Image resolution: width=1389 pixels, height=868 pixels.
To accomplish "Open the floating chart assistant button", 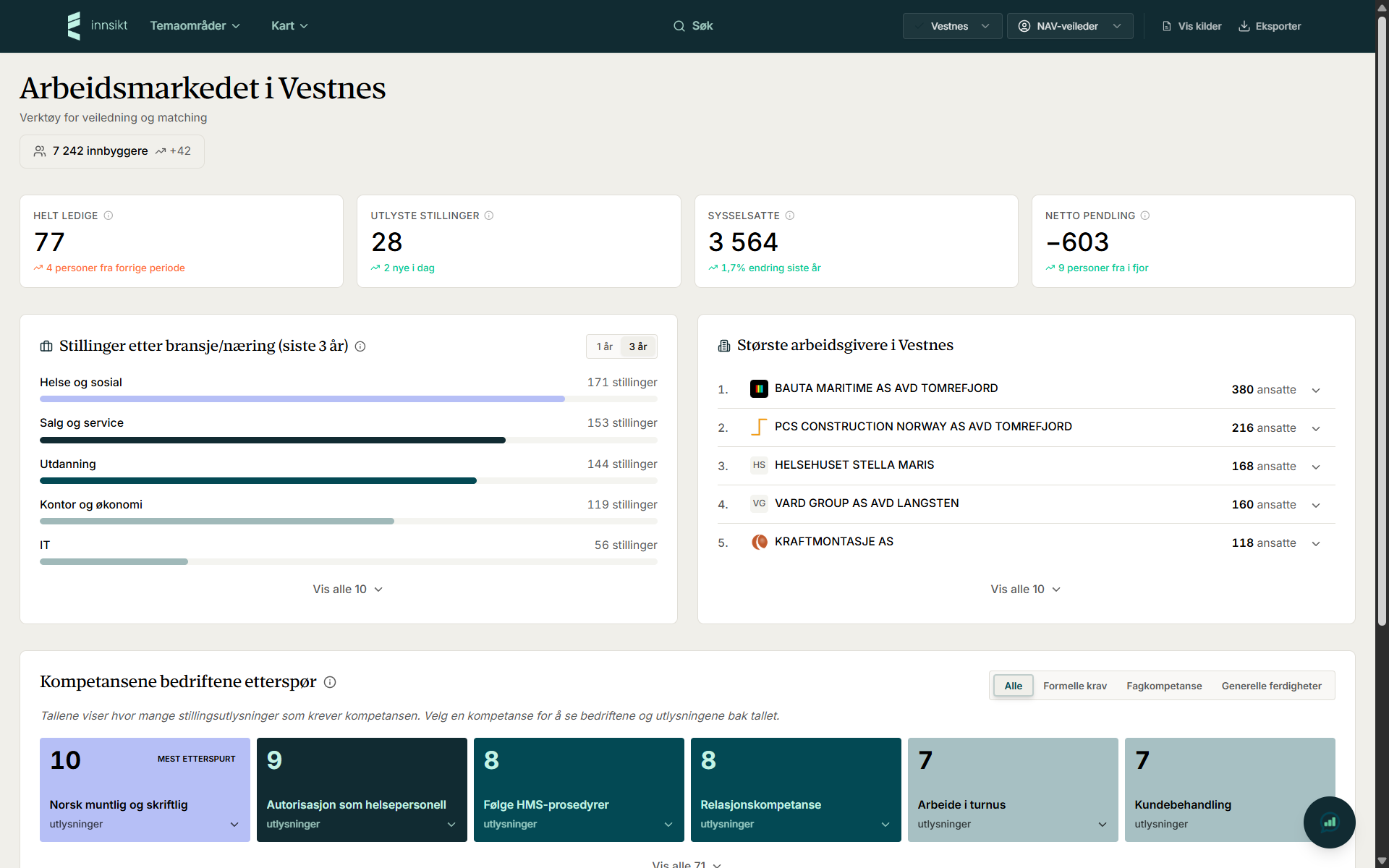I will (1329, 822).
